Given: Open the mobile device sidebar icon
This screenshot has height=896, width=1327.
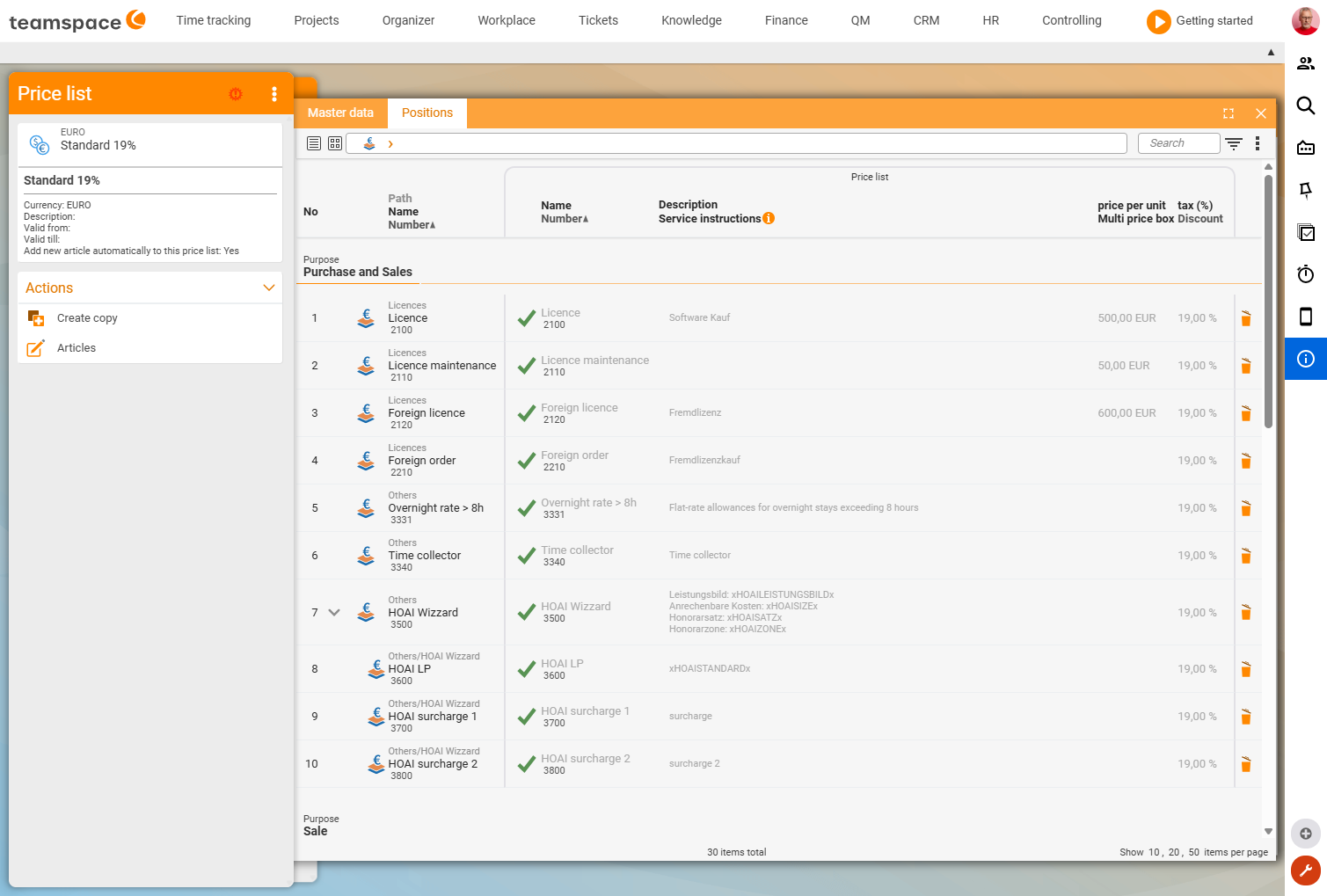Looking at the screenshot, I should pos(1306,317).
